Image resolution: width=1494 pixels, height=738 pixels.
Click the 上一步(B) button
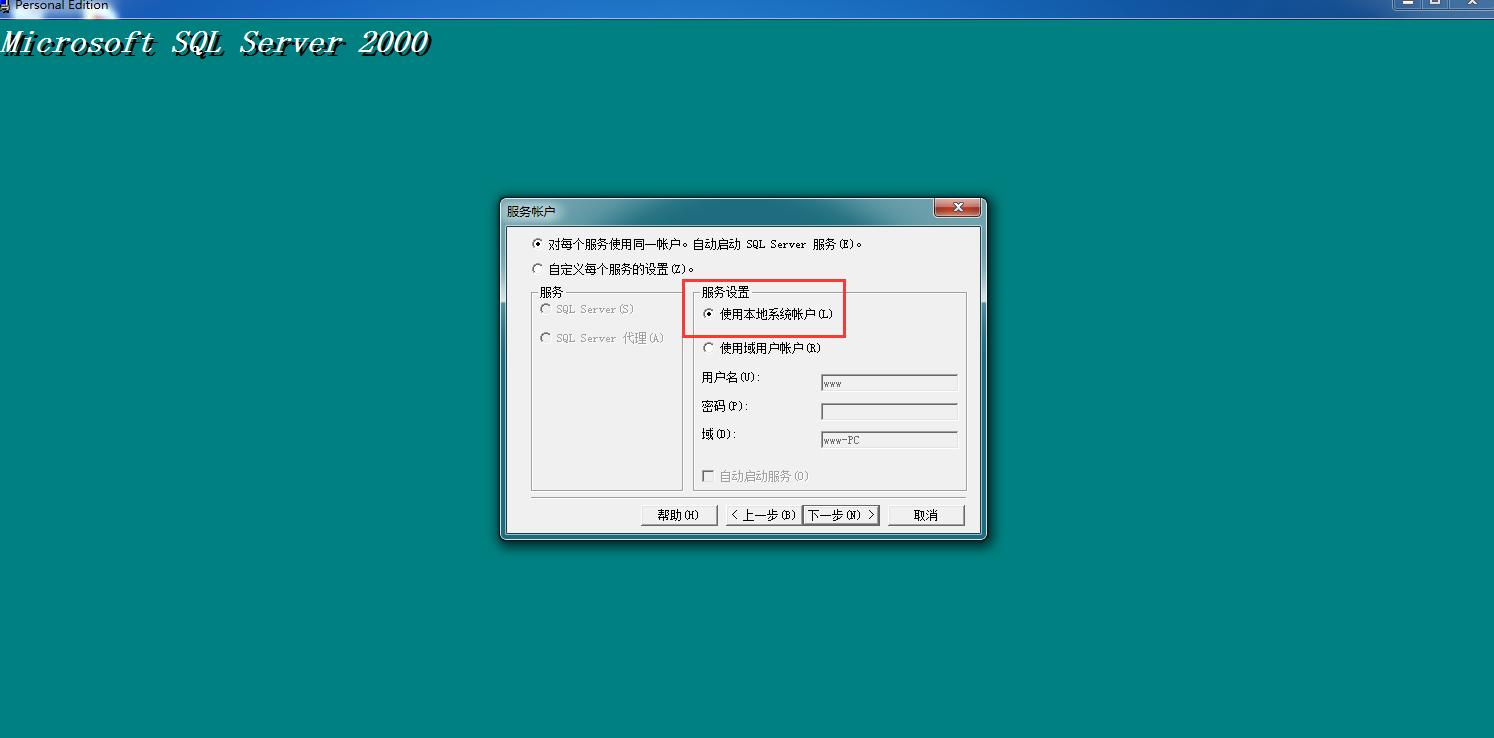pyautogui.click(x=762, y=514)
